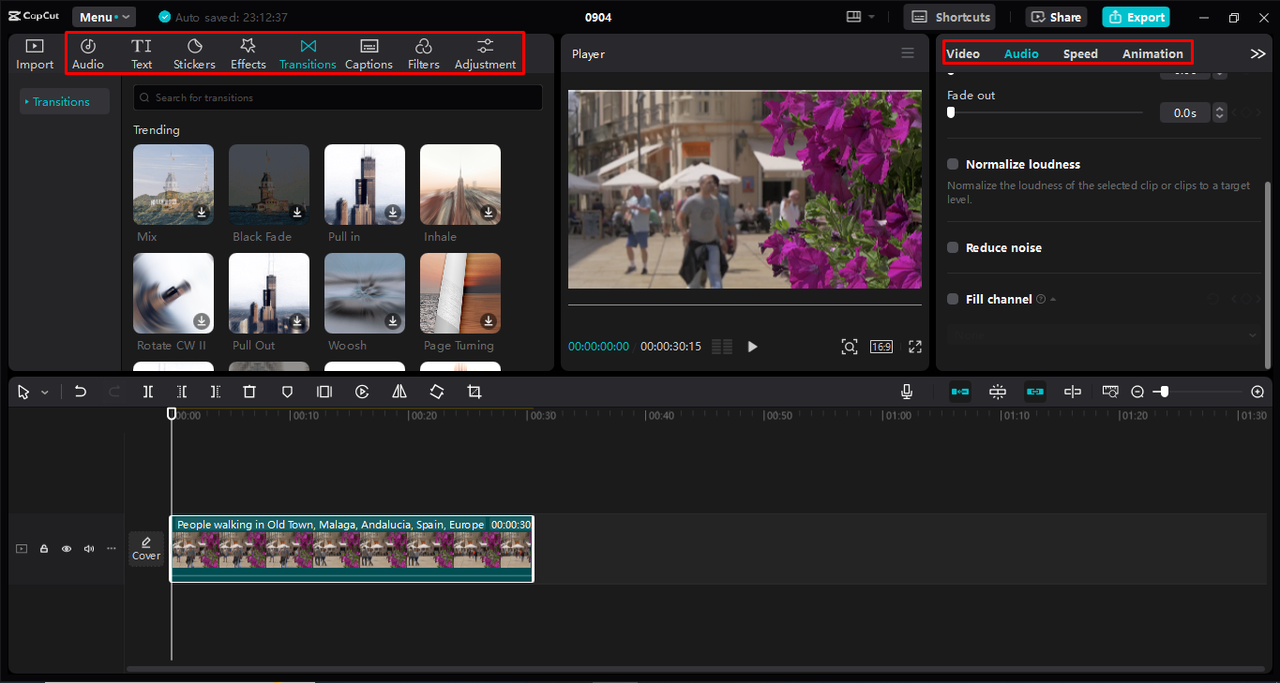Download the Mix transition
The width and height of the screenshot is (1280, 683).
pyautogui.click(x=201, y=212)
